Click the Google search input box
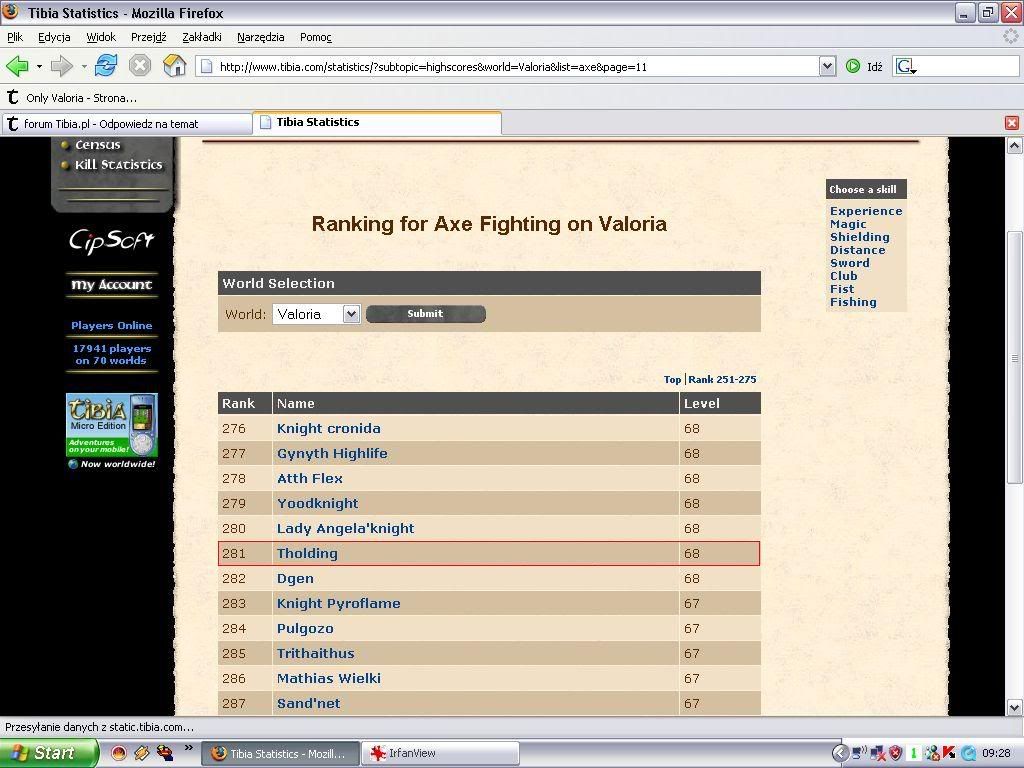The width and height of the screenshot is (1024, 768). pyautogui.click(x=968, y=66)
